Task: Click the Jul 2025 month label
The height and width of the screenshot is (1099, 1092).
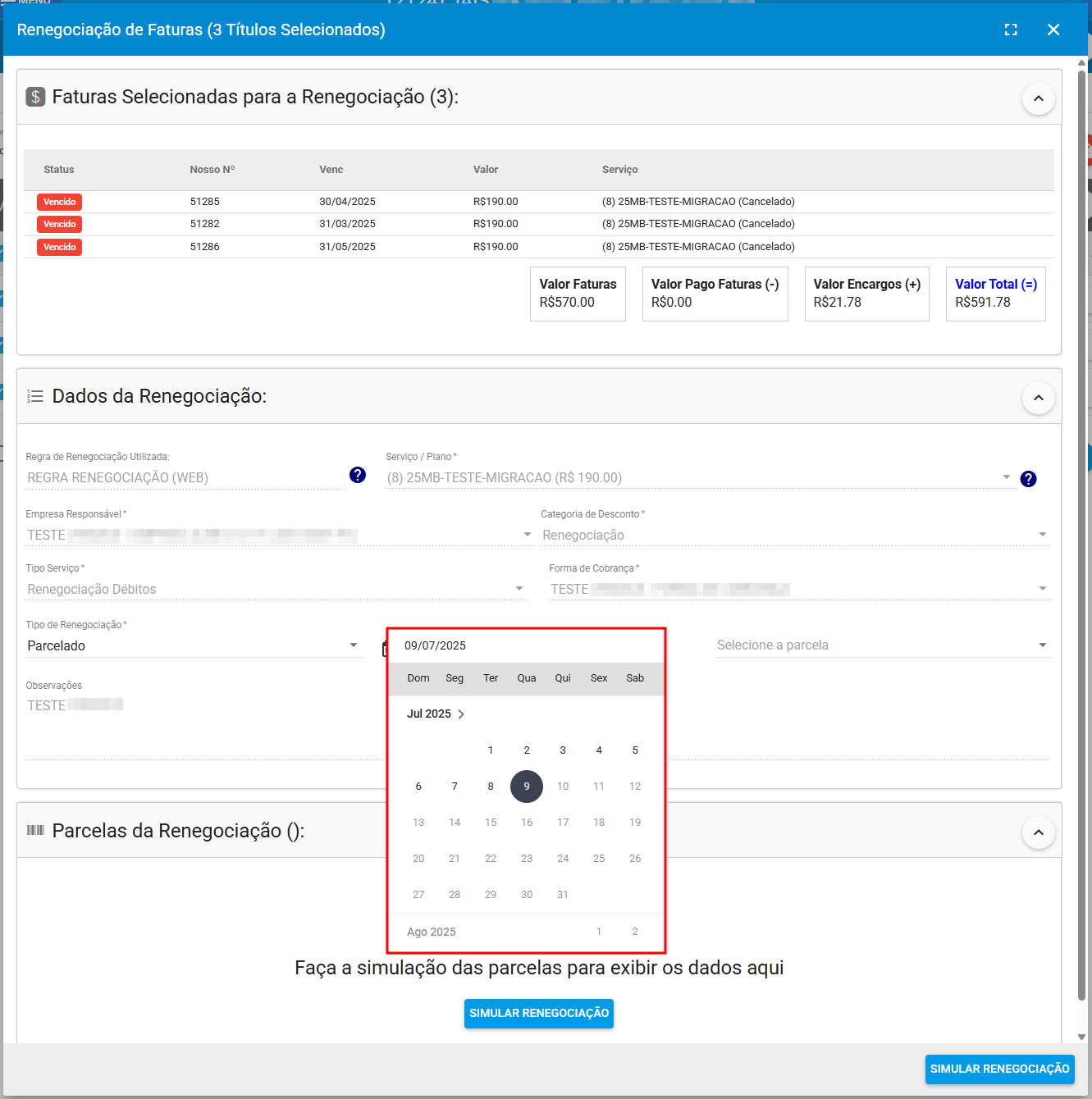Action: click(x=429, y=714)
